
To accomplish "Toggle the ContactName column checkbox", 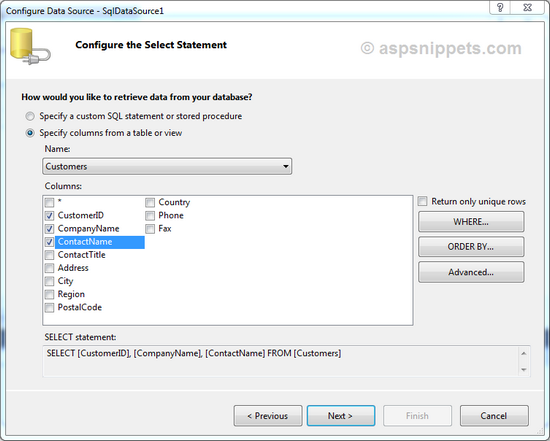I will [x=49, y=242].
